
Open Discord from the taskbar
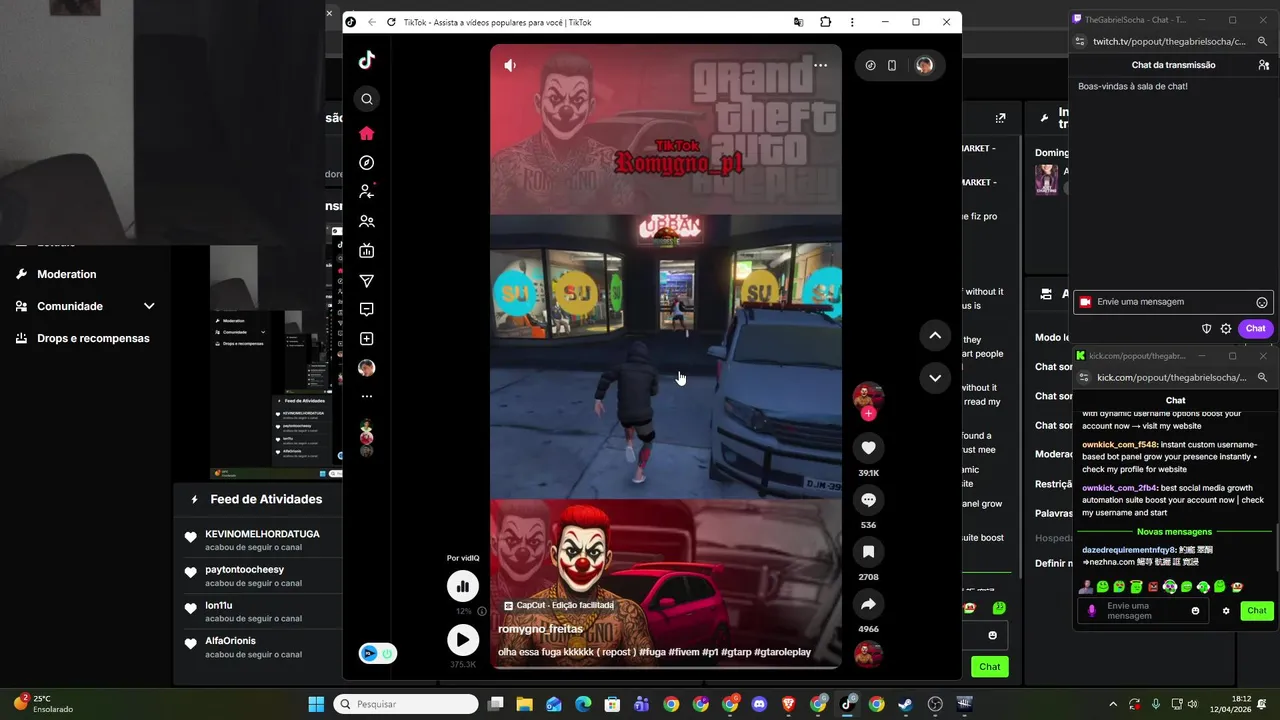click(759, 704)
